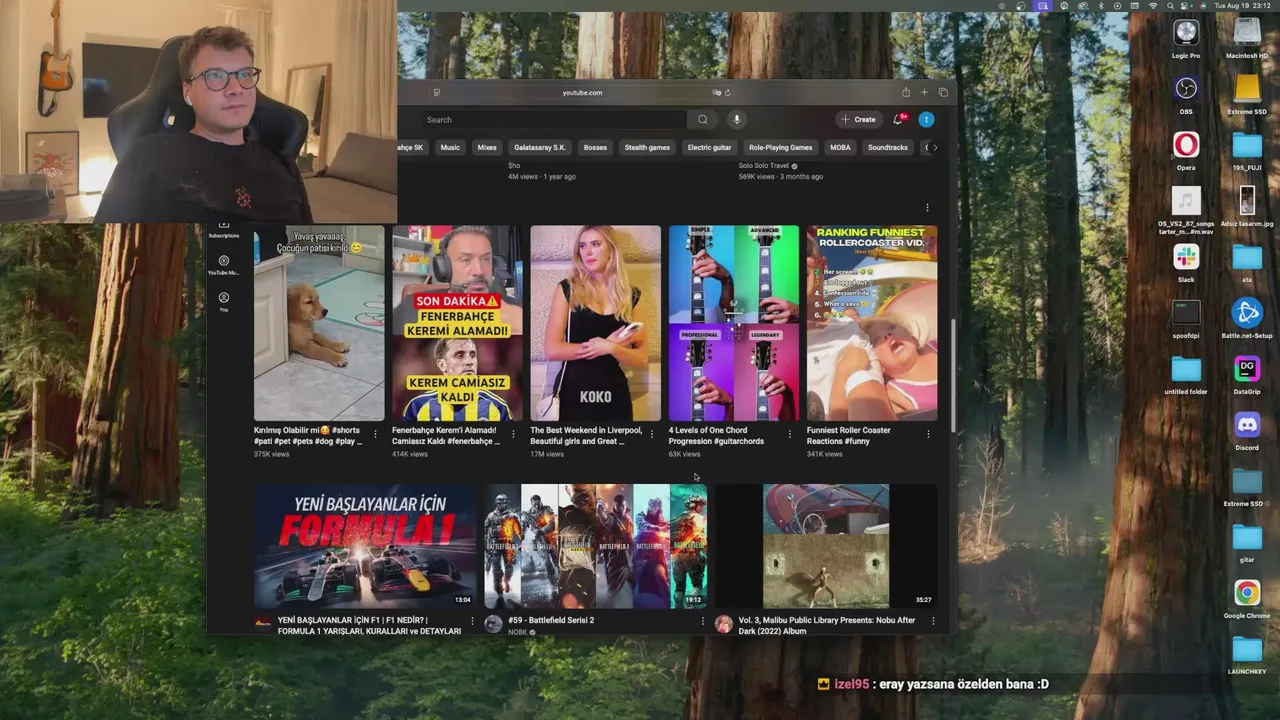Screen dimensions: 1280x720
Task: Filter feed by Bosses chip
Action: [x=595, y=147]
